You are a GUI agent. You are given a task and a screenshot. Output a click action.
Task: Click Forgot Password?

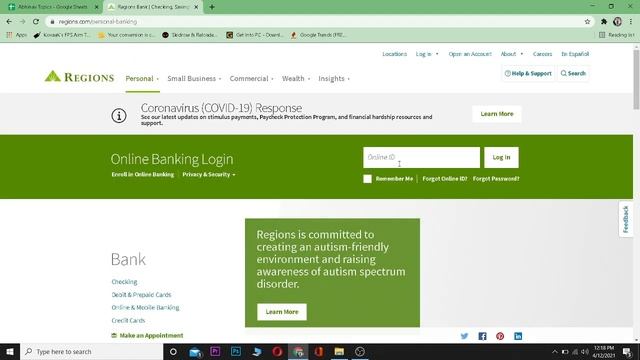tap(496, 179)
